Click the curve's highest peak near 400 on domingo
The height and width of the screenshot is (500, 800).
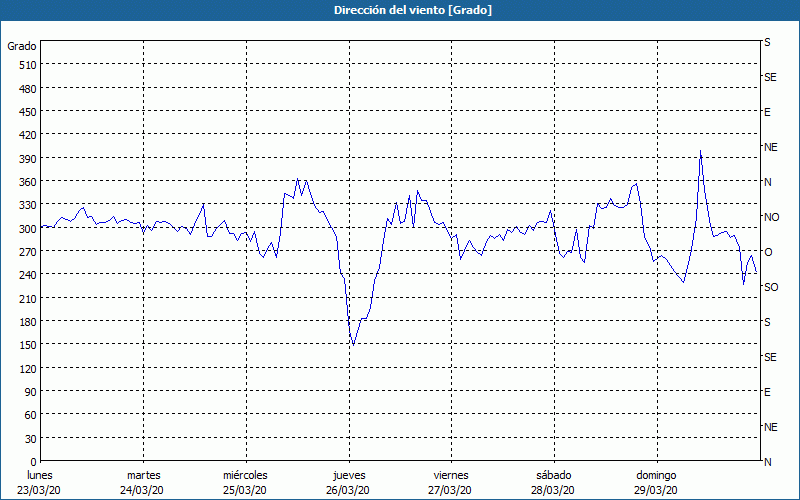tap(701, 151)
